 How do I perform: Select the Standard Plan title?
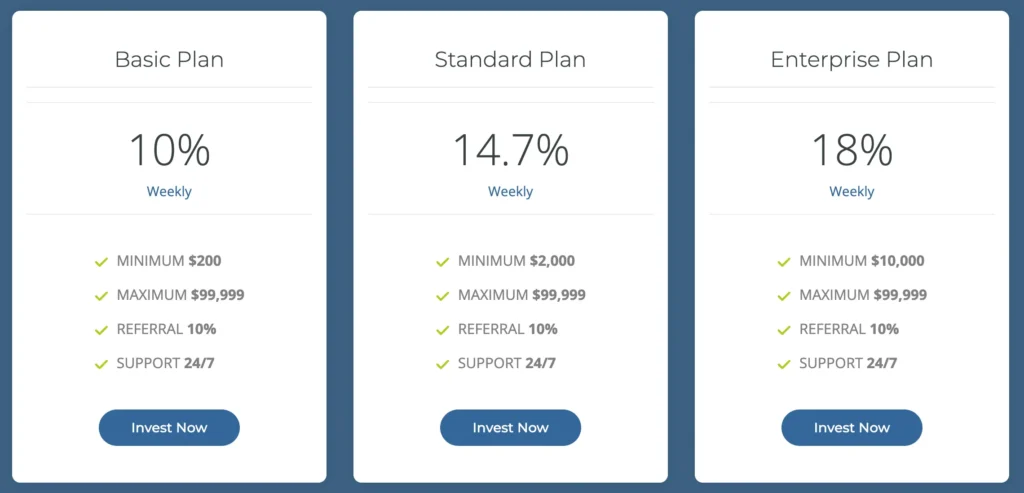click(510, 59)
